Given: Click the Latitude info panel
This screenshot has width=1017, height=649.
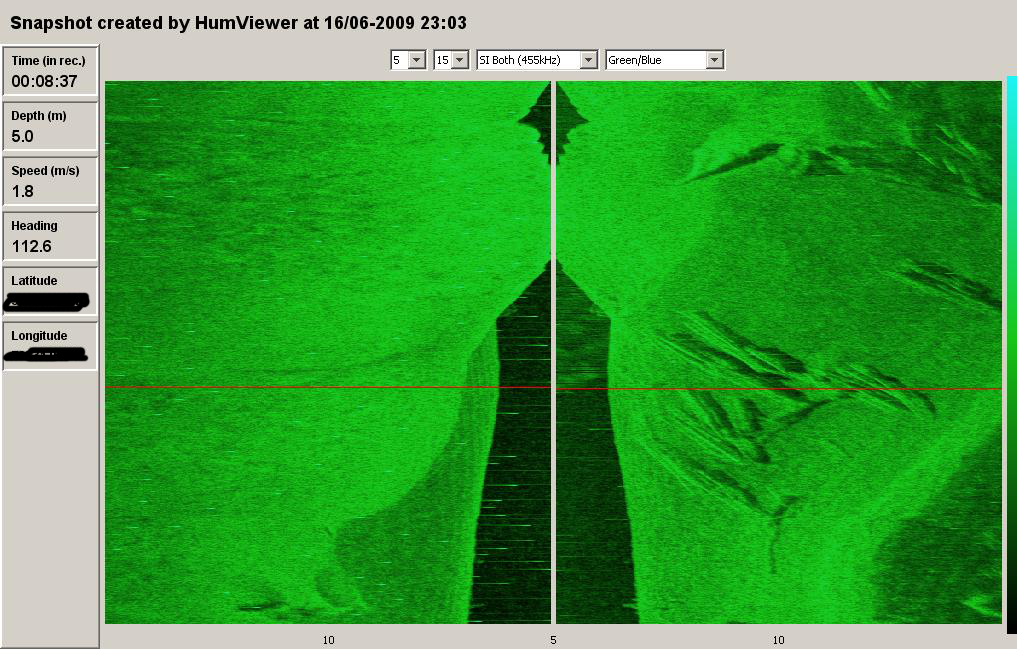Looking at the screenshot, I should [51, 291].
